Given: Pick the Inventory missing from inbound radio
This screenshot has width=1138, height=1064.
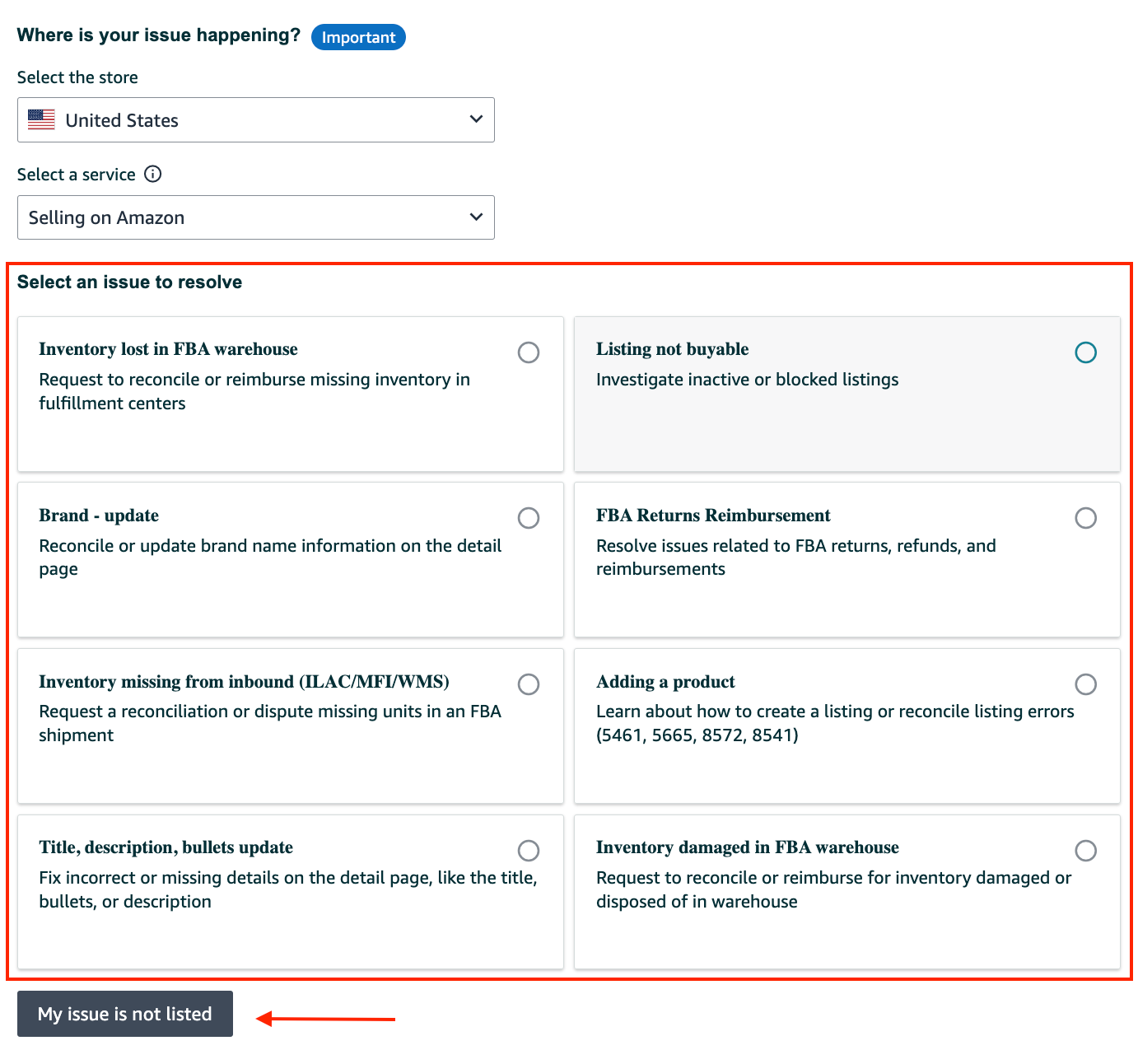Looking at the screenshot, I should [x=529, y=684].
